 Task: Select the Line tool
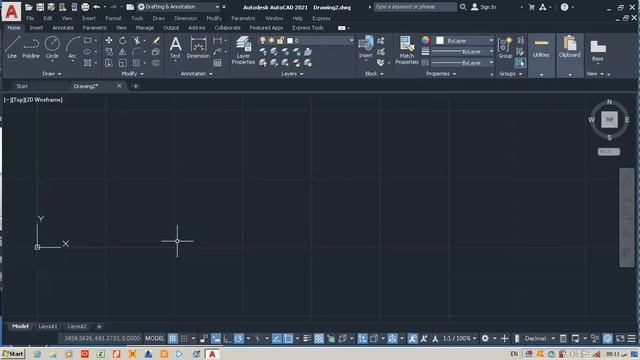pyautogui.click(x=12, y=47)
